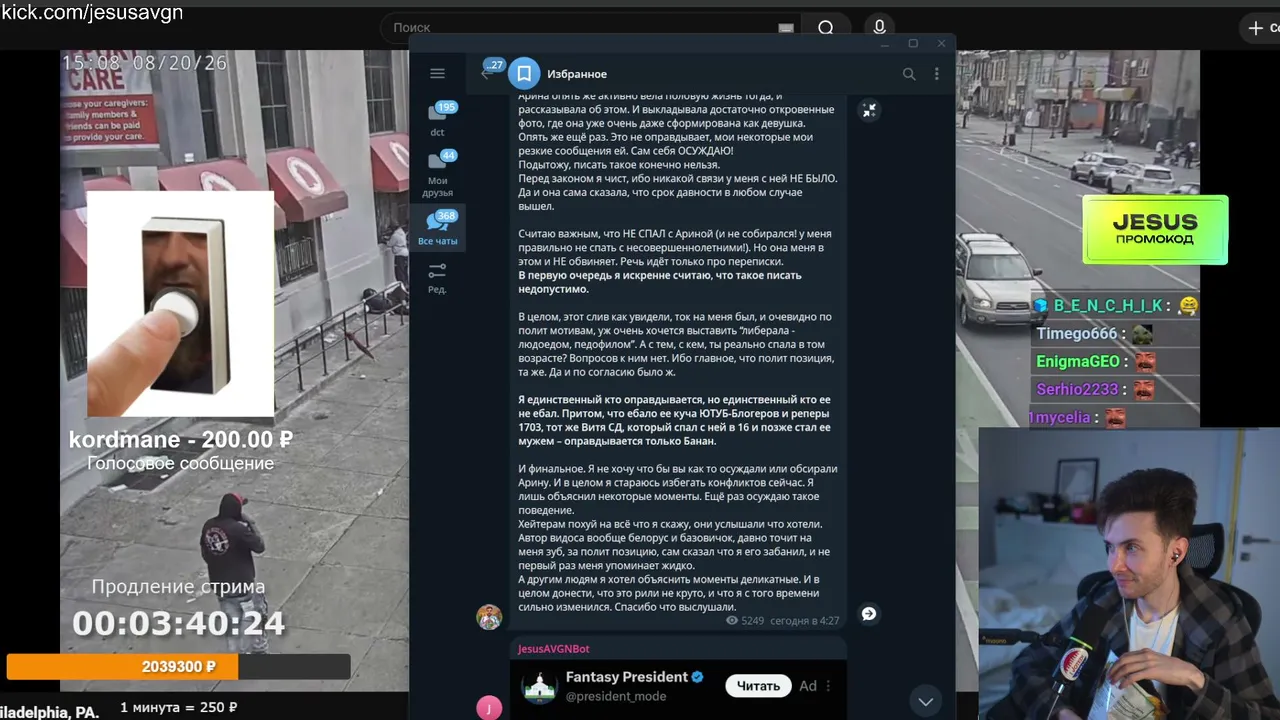Screen dimensions: 1280x720
Task: Switch to the Мои друзья folder
Action: click(438, 173)
